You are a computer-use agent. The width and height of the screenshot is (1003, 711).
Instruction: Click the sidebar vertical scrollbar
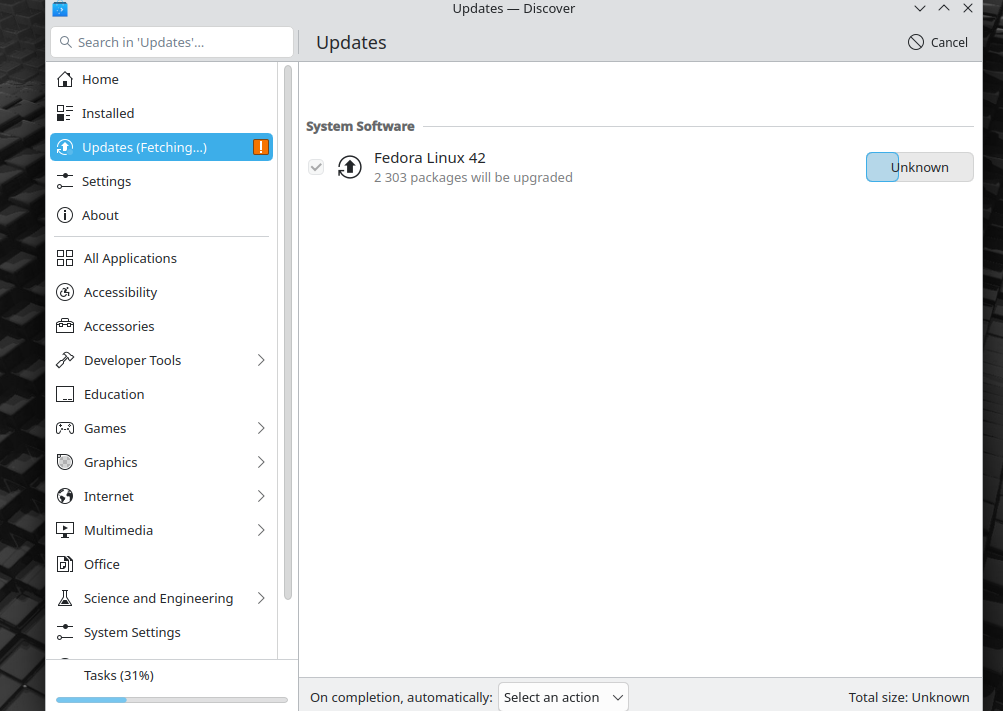[x=287, y=332]
